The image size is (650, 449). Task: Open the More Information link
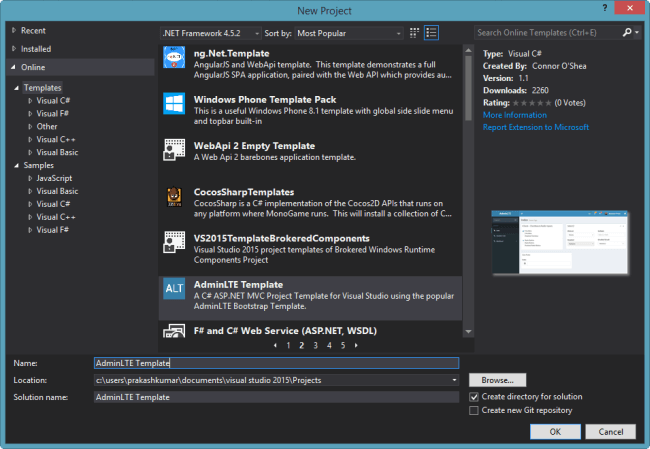pyautogui.click(x=515, y=115)
